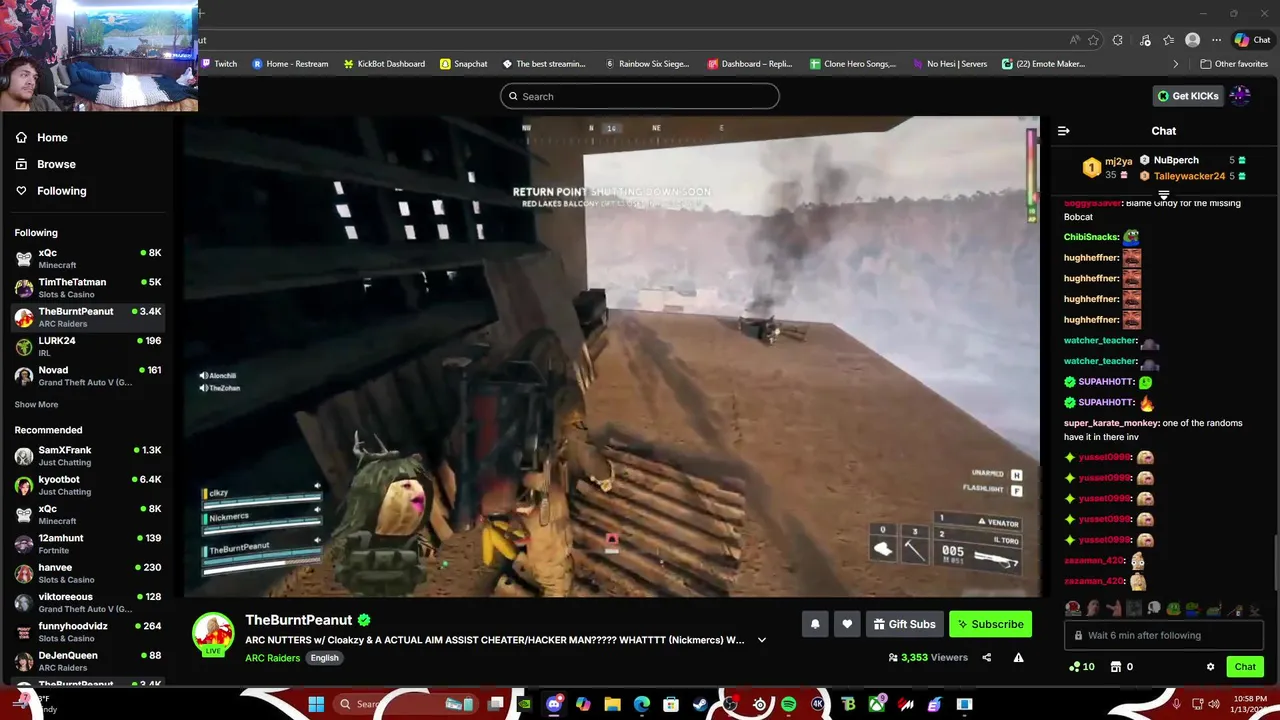Open kyootbot recommended channel
The height and width of the screenshot is (720, 1280).
88,485
